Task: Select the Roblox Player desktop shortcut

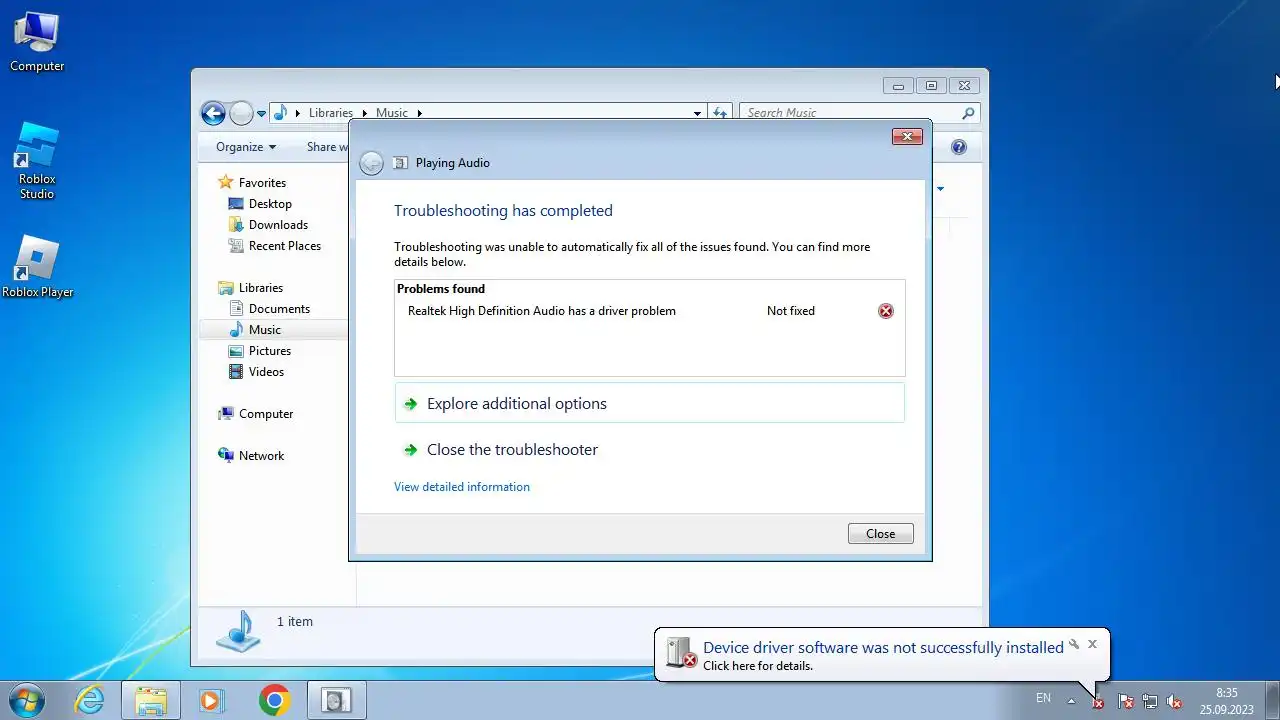Action: click(37, 267)
